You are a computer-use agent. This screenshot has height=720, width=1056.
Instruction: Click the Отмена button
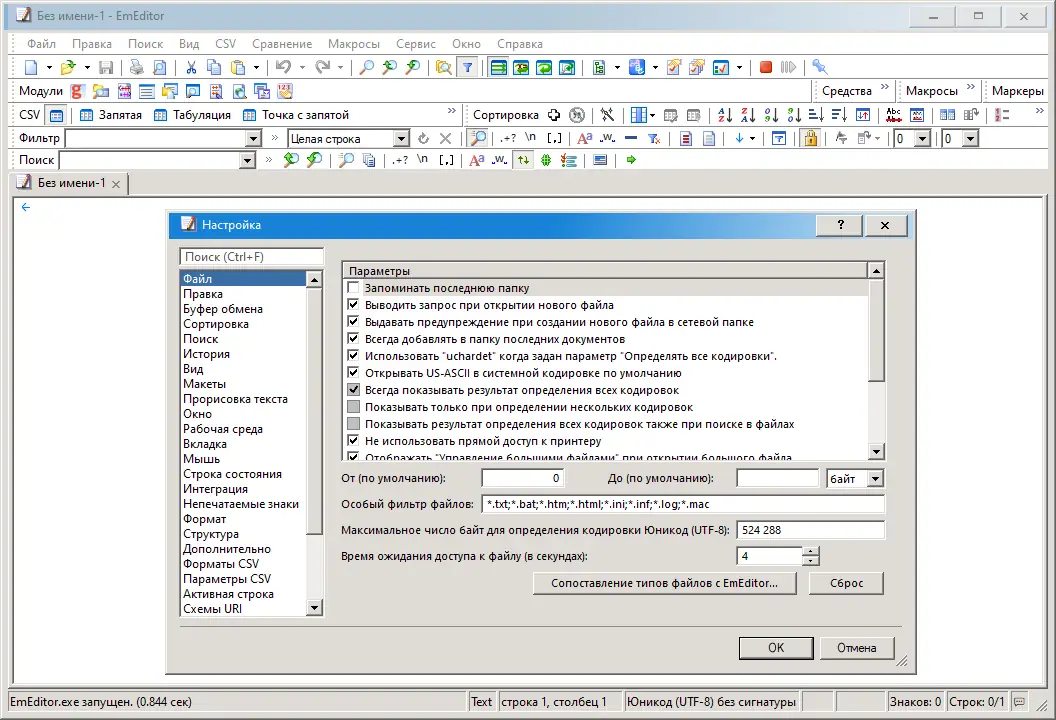(857, 648)
